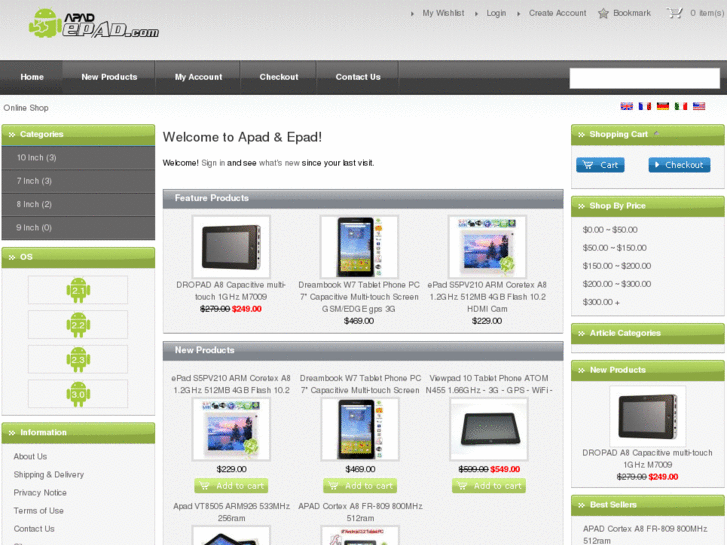The image size is (727, 545).
Task: Add $229.00 ePad to cart
Action: pyautogui.click(x=231, y=486)
